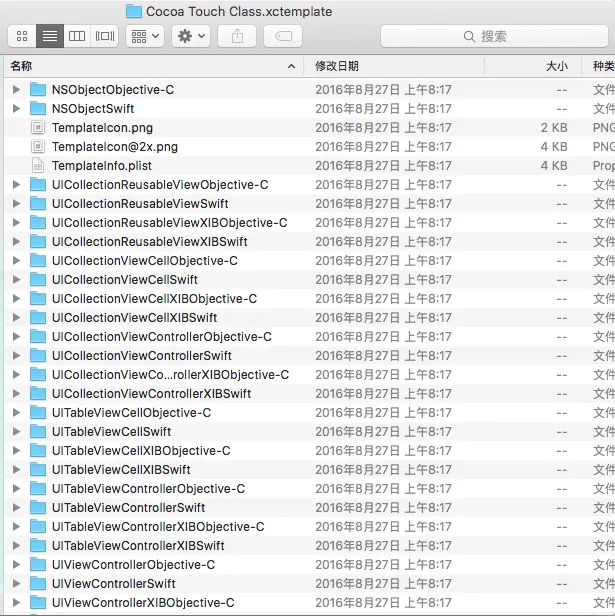Viewport: 615px width, 616px height.
Task: Click the UITableViewControllerXIBObjective-C folder icon
Action: 38,526
